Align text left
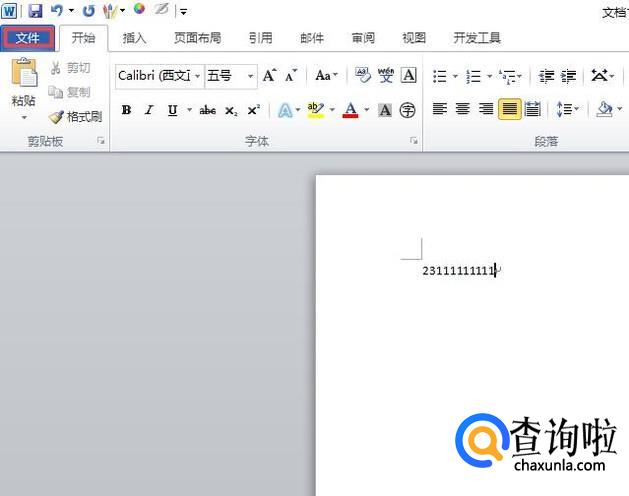 440,109
